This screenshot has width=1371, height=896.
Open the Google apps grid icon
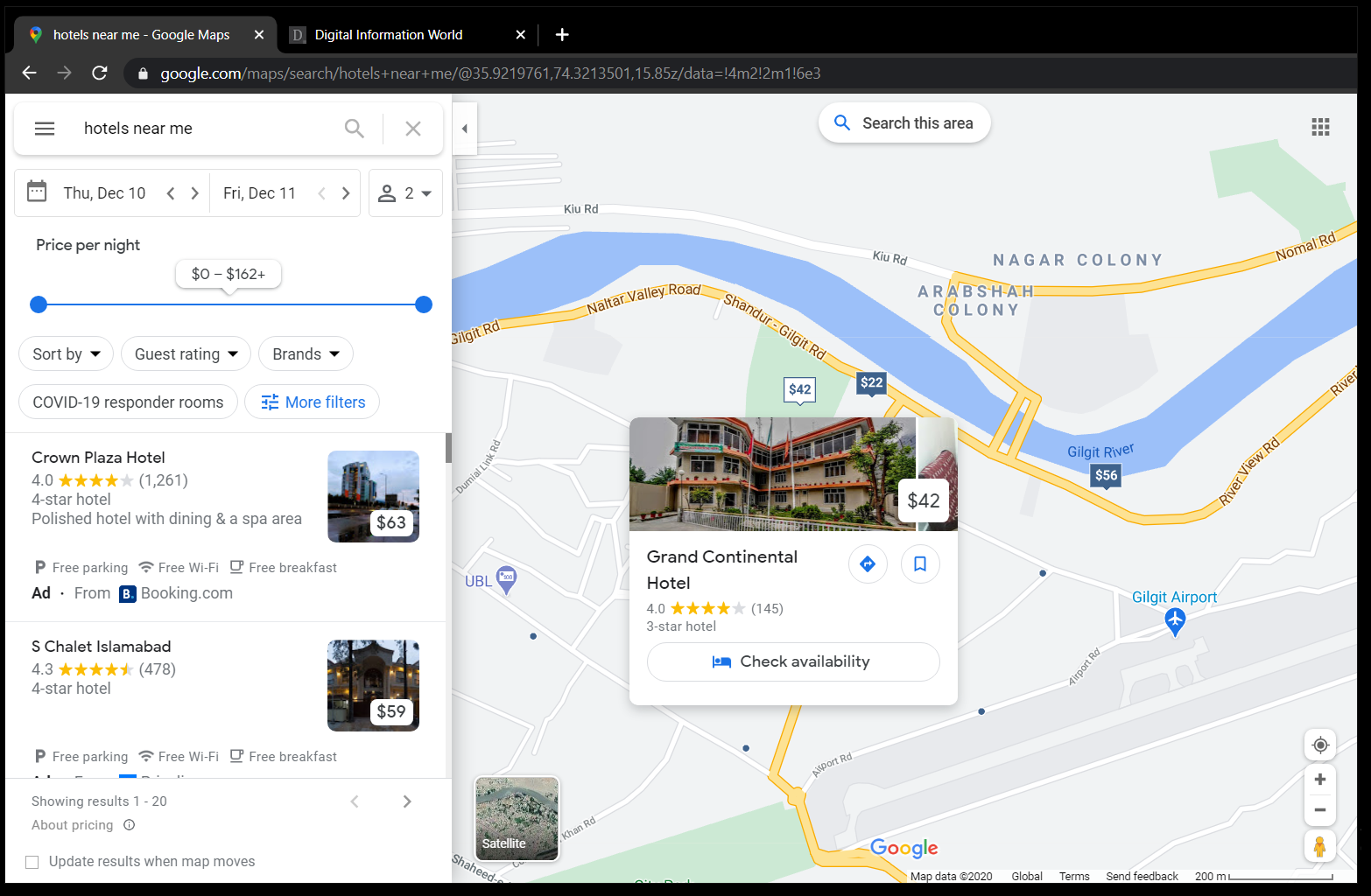click(x=1320, y=126)
